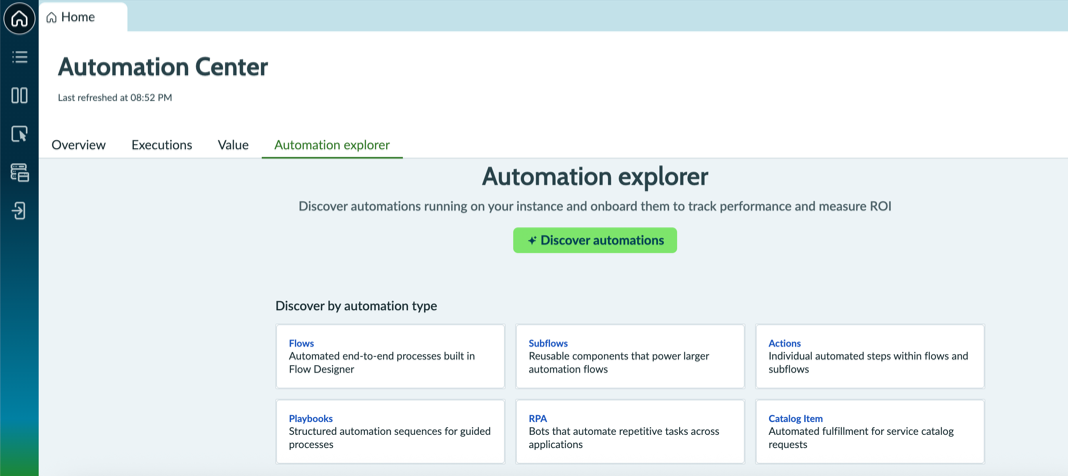The height and width of the screenshot is (476, 1068).
Task: Click the "Discover automations running on your instance" subtitle
Action: pyautogui.click(x=595, y=207)
